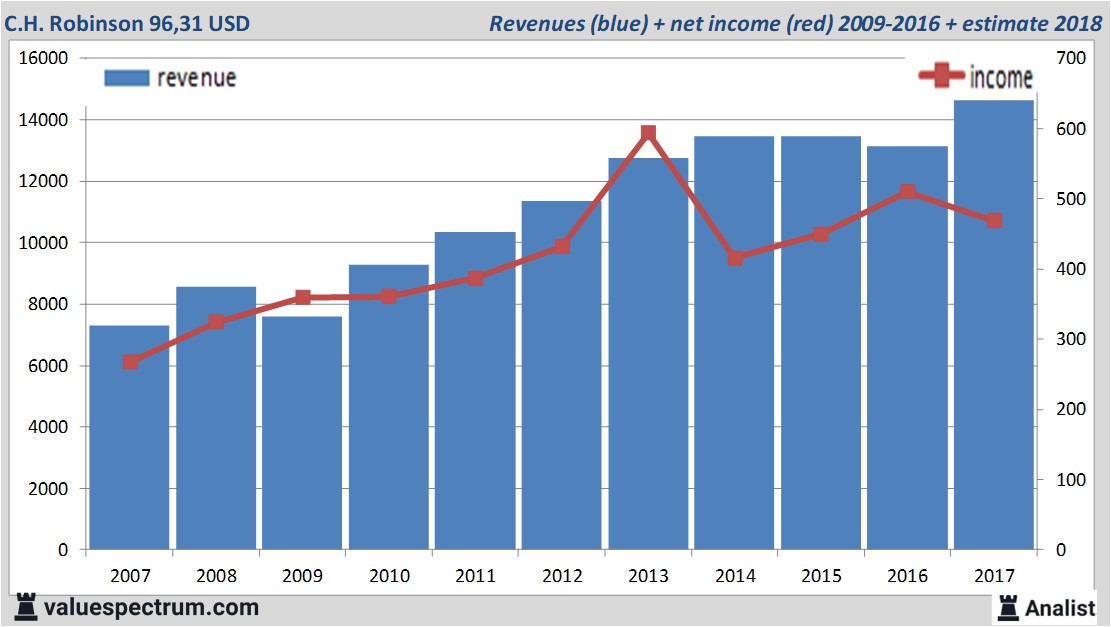Select the 2013 income peak marker
This screenshot has height=627, width=1111.
click(648, 133)
